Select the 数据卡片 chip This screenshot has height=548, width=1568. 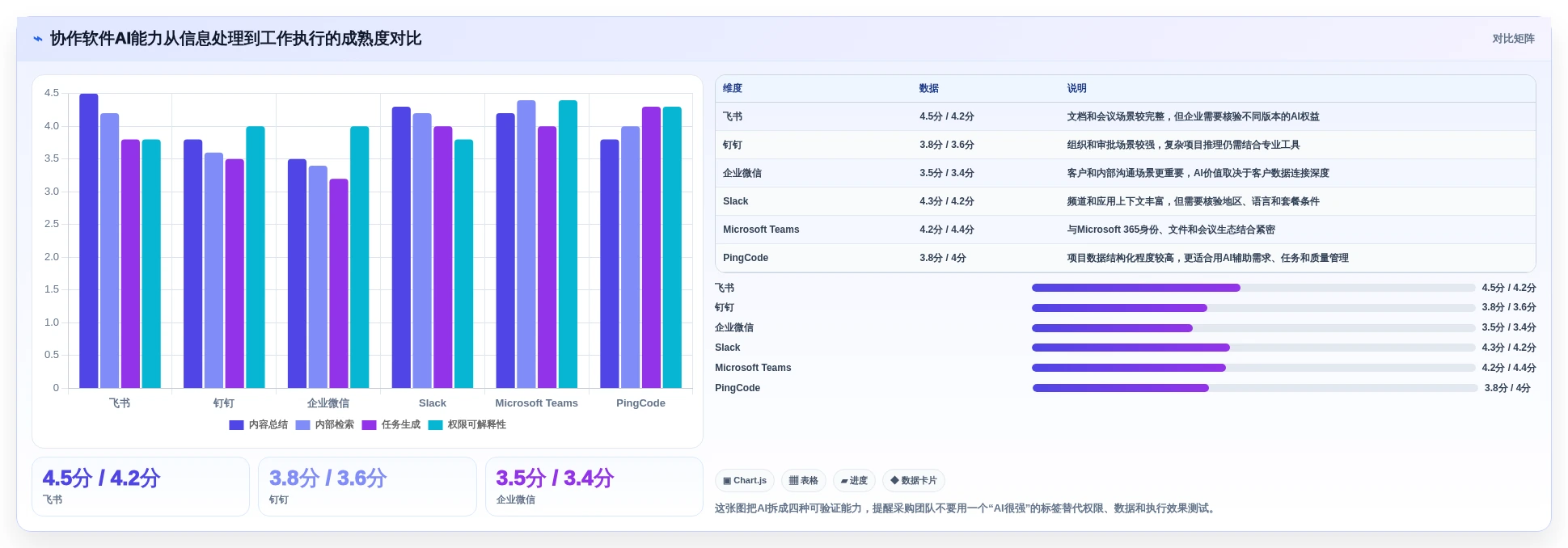coord(914,480)
